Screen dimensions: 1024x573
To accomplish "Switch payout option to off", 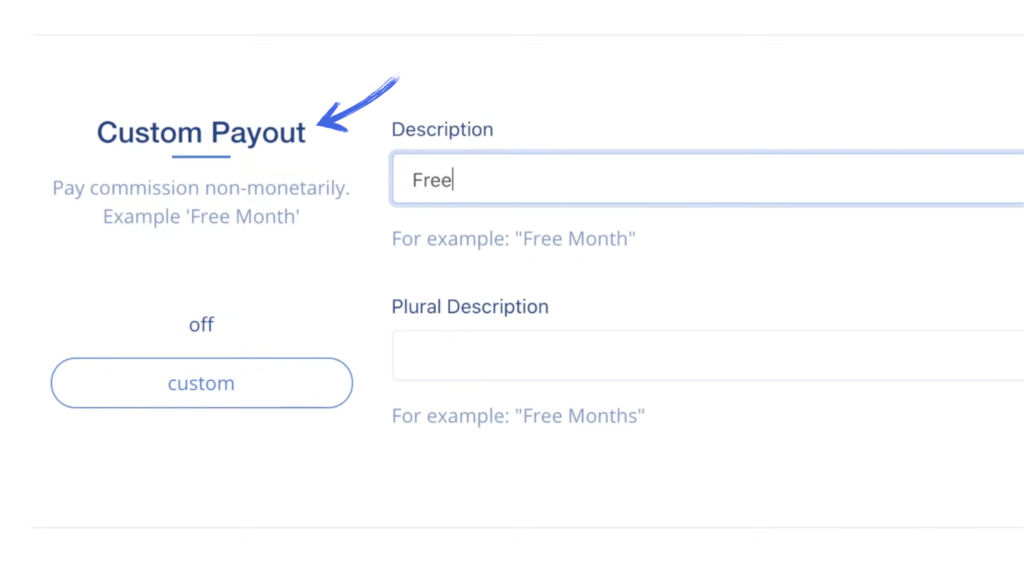I will coord(201,325).
